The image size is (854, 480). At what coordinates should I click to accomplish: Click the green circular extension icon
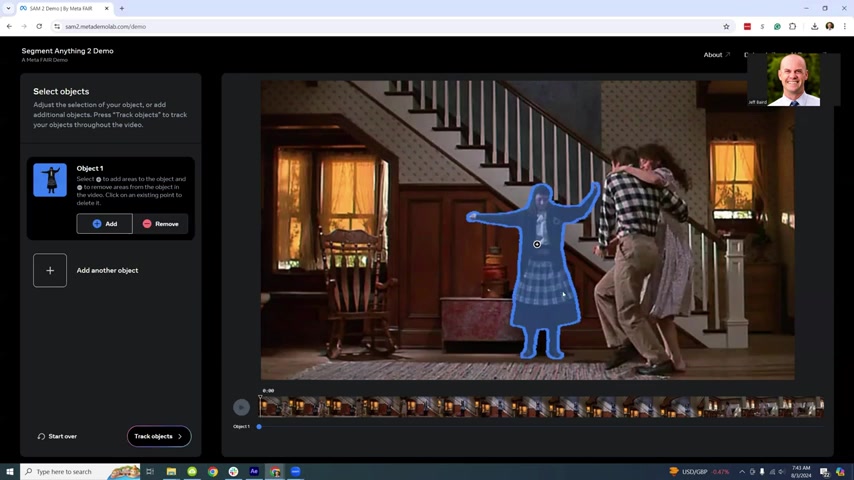click(x=777, y=26)
